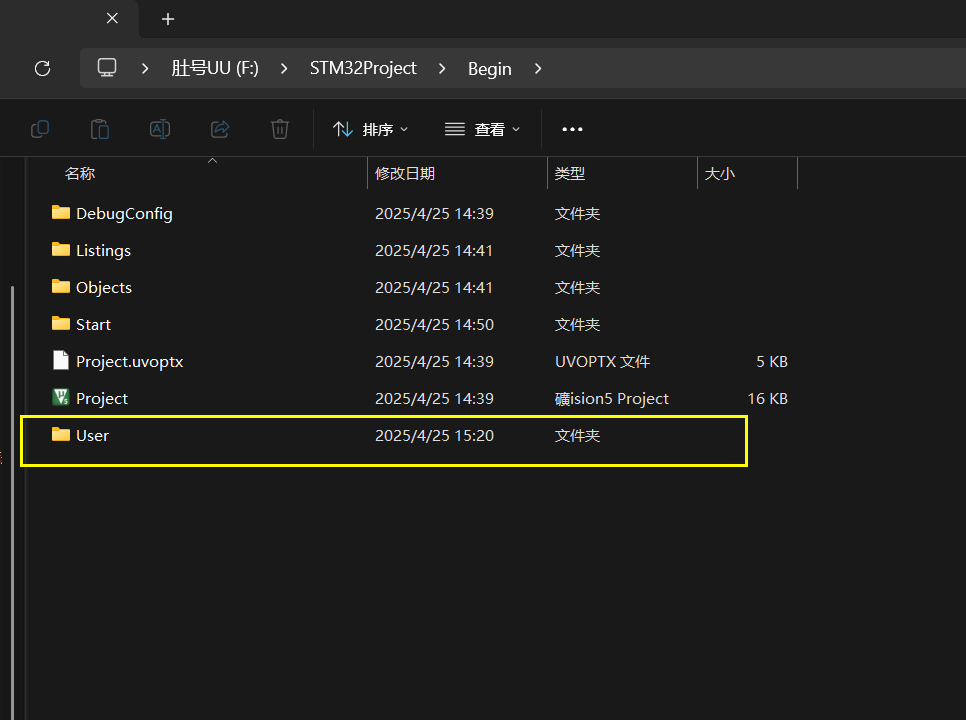Select the Listings folder name
This screenshot has height=720, width=966.
click(104, 251)
